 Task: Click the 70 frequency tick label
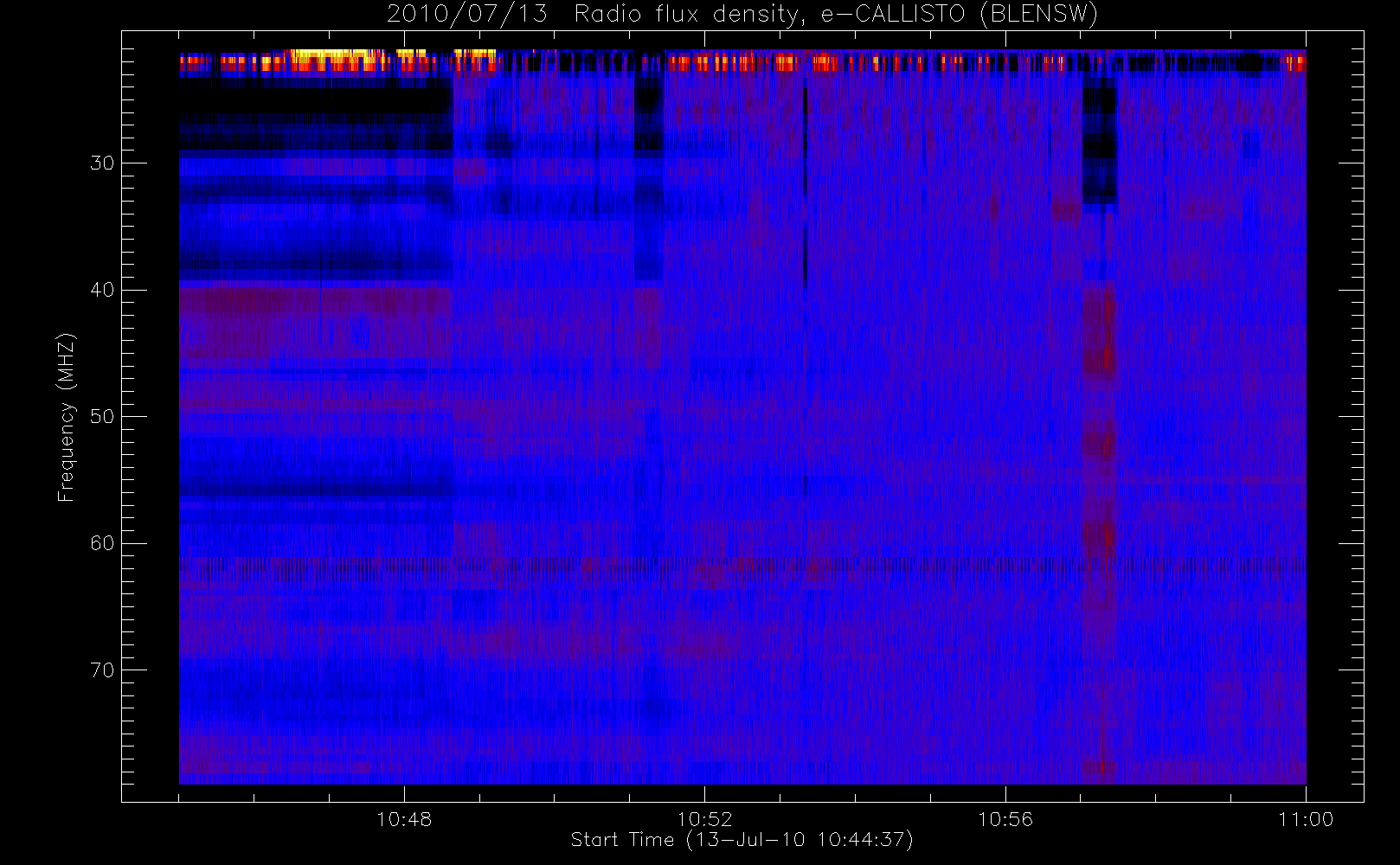point(102,670)
